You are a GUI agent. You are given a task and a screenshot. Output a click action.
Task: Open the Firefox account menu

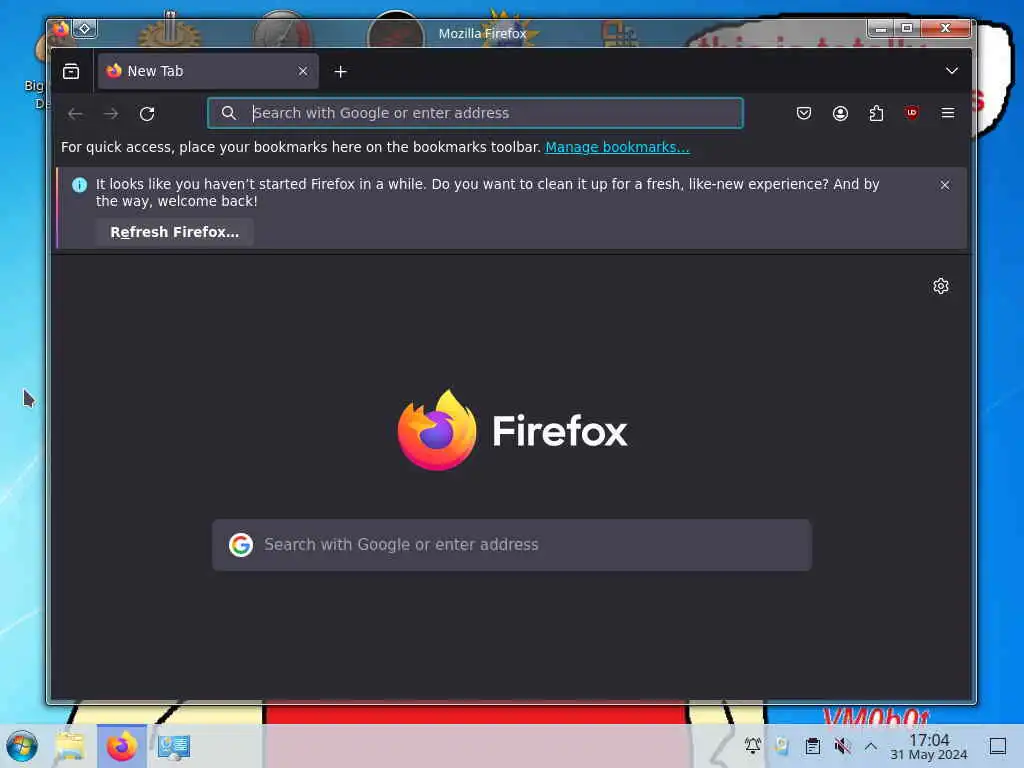tap(840, 113)
